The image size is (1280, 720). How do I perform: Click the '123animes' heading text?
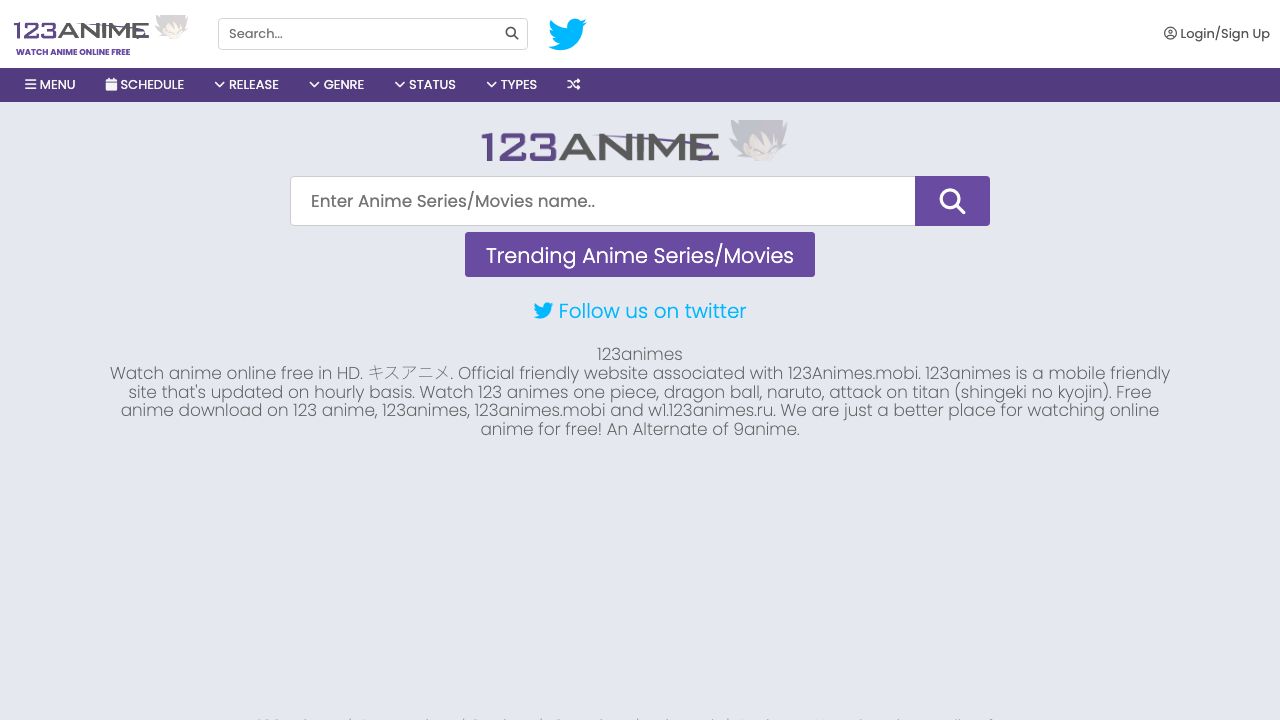click(640, 354)
